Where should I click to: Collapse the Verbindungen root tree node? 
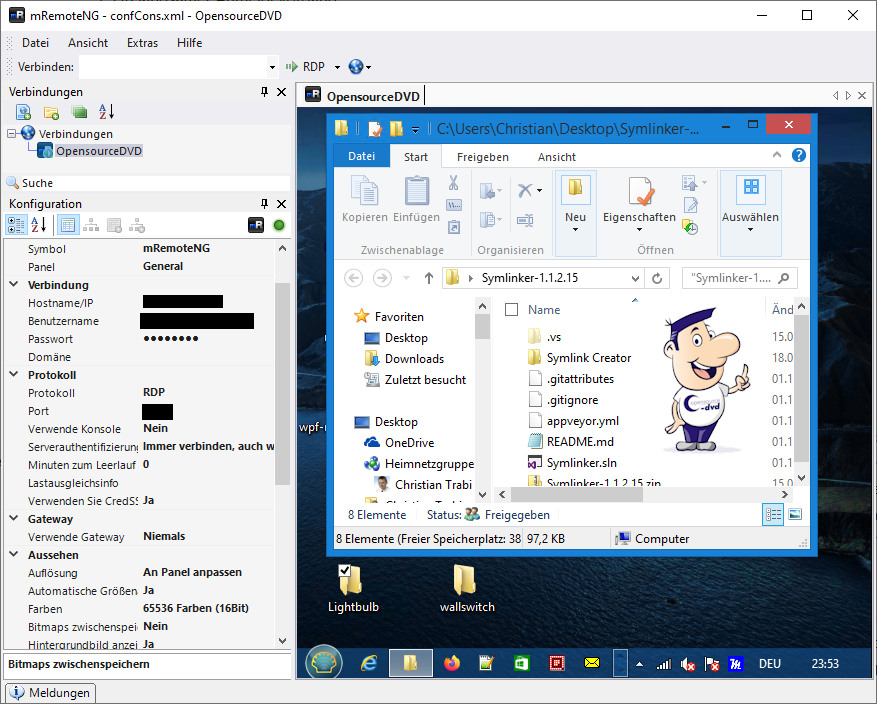click(12, 133)
